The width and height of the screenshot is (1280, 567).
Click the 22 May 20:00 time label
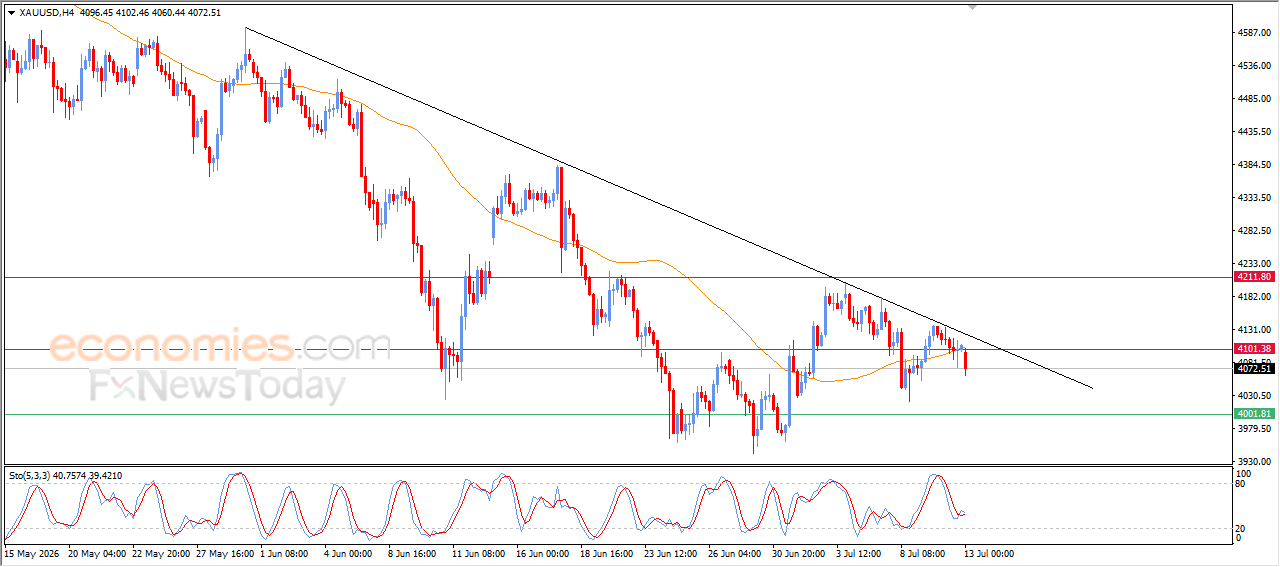click(x=161, y=553)
